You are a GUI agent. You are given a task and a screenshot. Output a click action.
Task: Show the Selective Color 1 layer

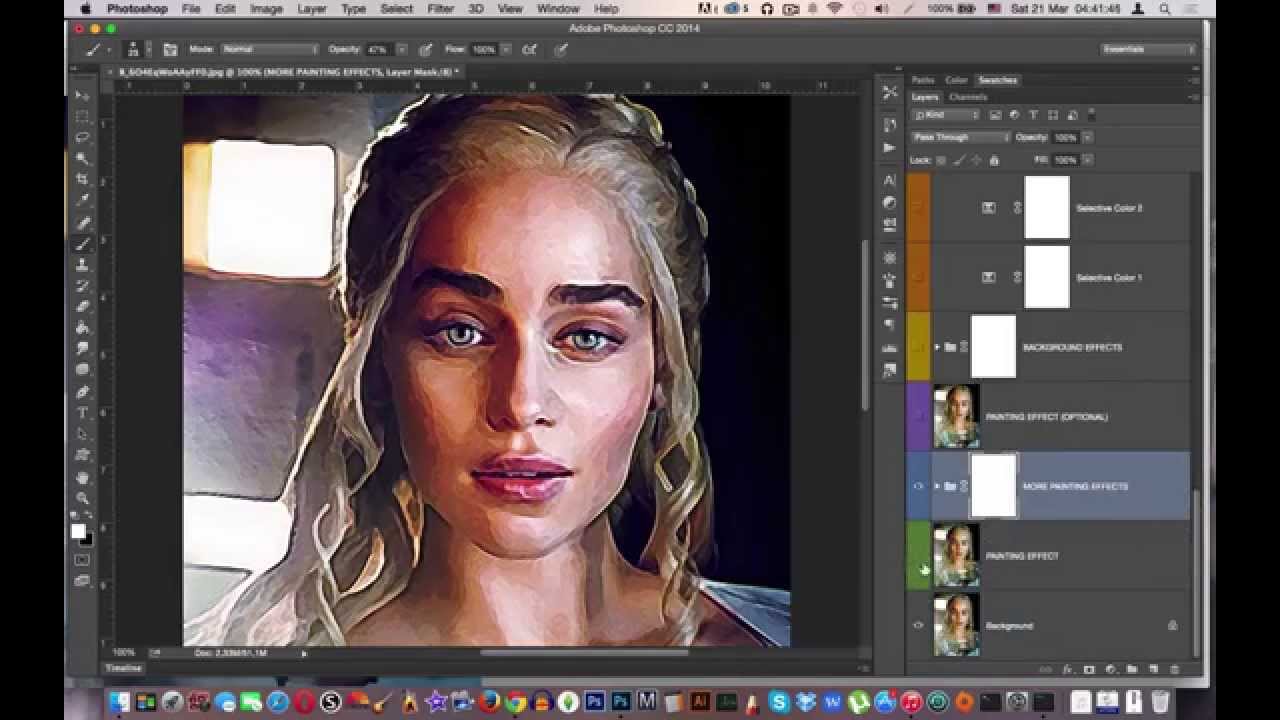918,277
